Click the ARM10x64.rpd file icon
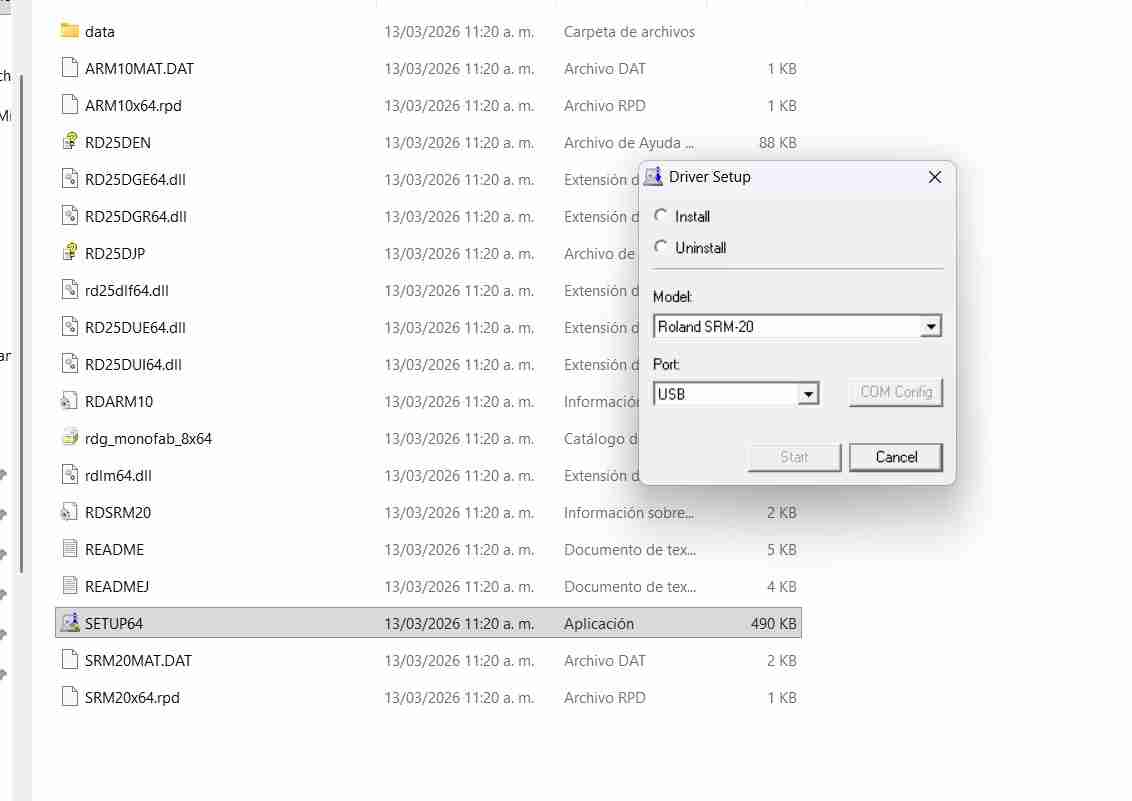The width and height of the screenshot is (1132, 801). tap(69, 105)
